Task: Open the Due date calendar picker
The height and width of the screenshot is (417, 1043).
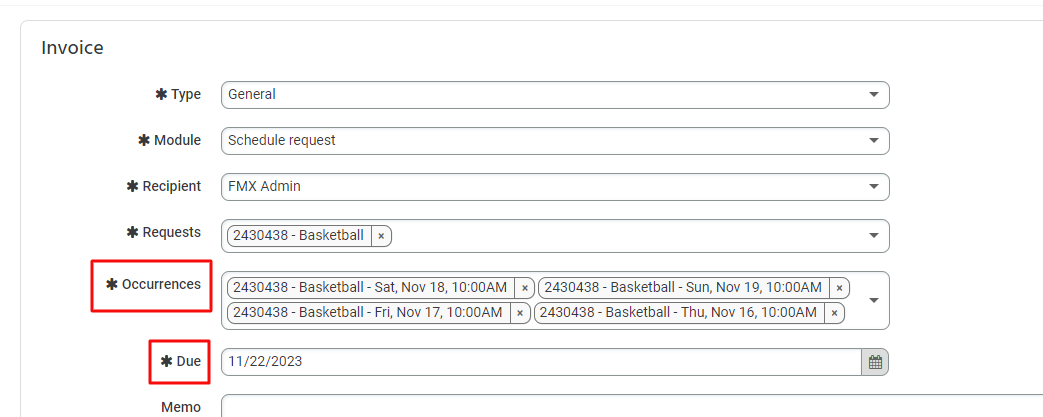Action: [x=875, y=362]
